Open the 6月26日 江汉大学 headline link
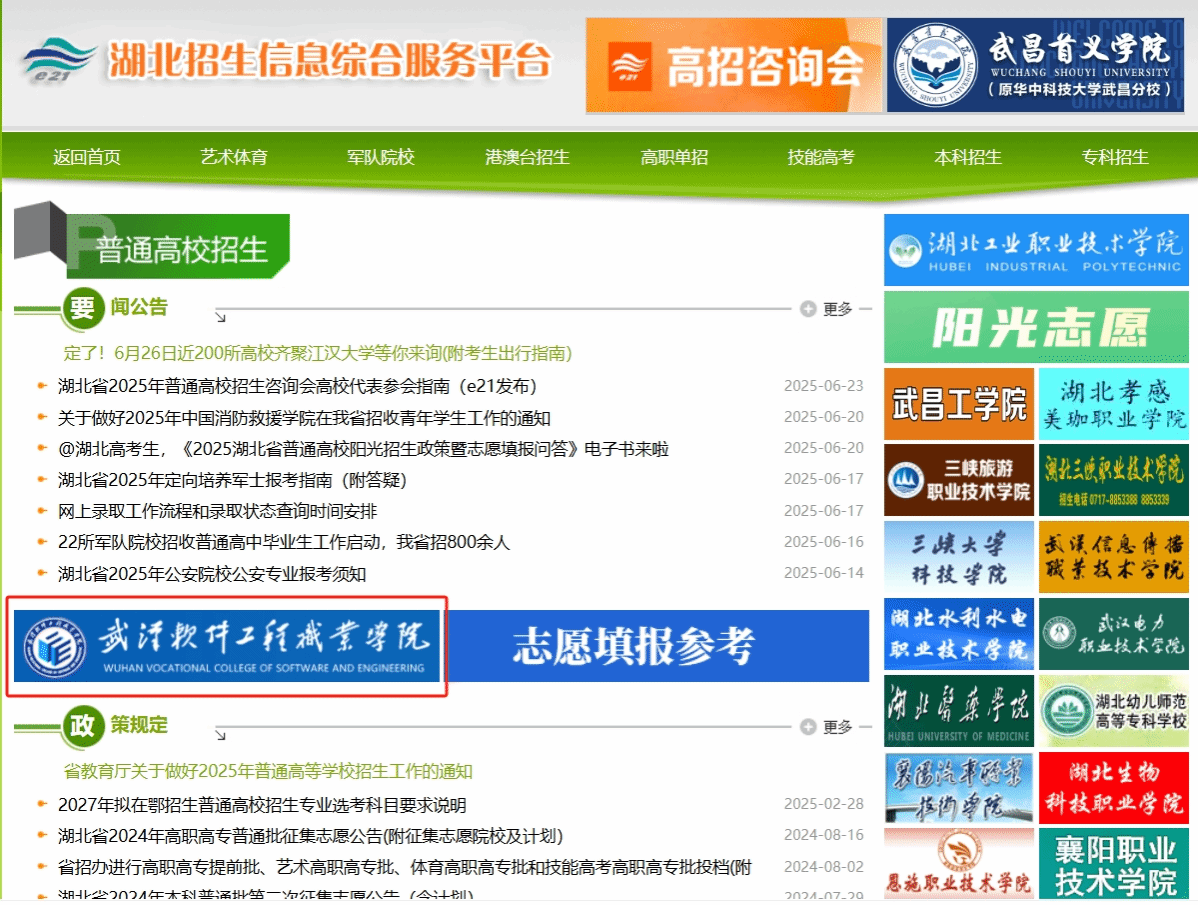1198x905 pixels. point(317,353)
